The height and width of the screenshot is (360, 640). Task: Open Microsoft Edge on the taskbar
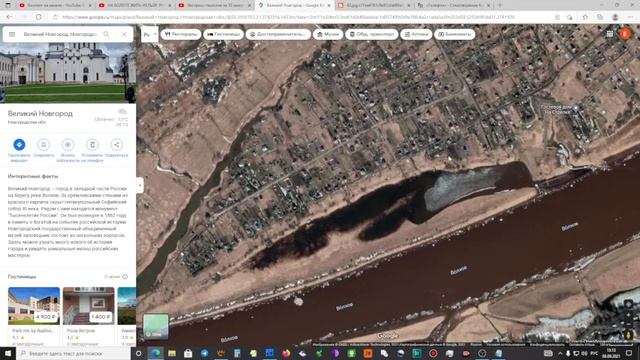coord(155,353)
